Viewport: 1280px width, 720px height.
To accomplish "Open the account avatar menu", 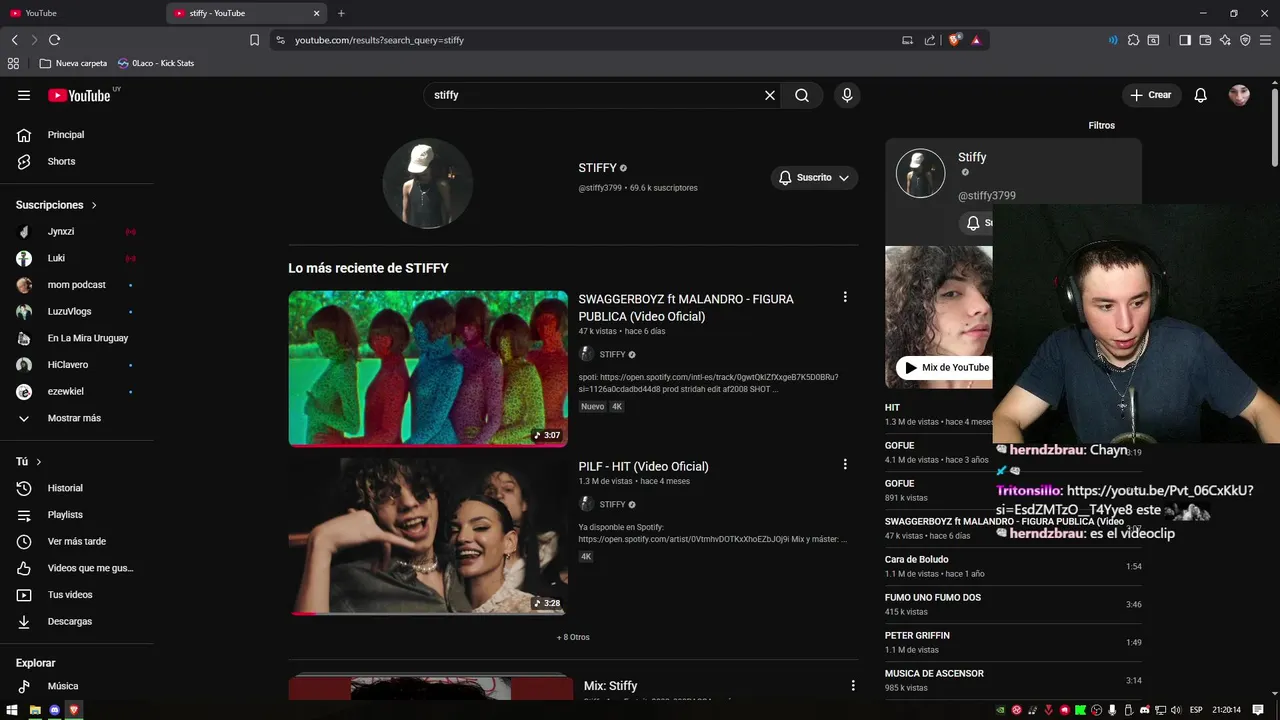I will point(1239,95).
